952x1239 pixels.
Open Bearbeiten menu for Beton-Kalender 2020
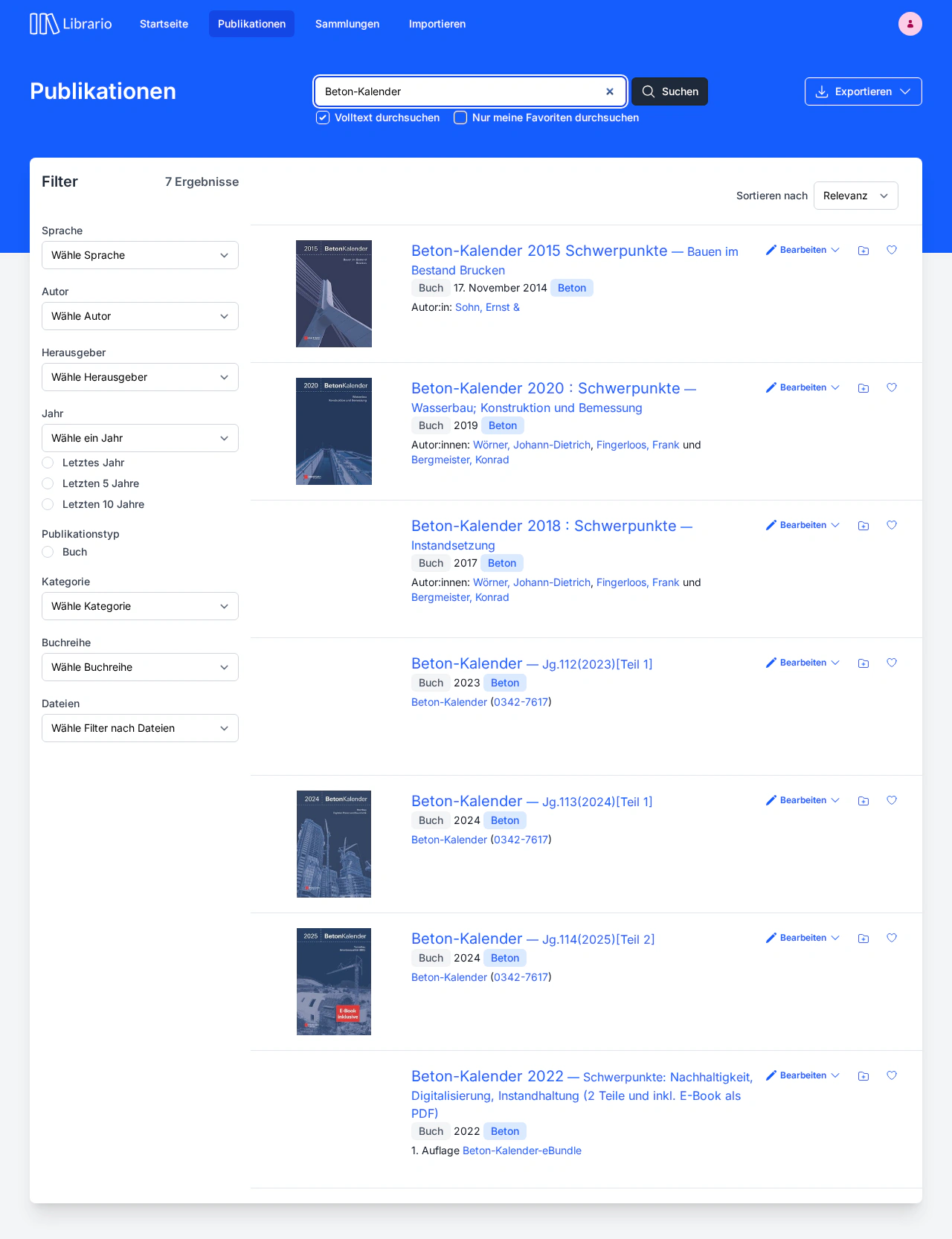click(x=803, y=387)
